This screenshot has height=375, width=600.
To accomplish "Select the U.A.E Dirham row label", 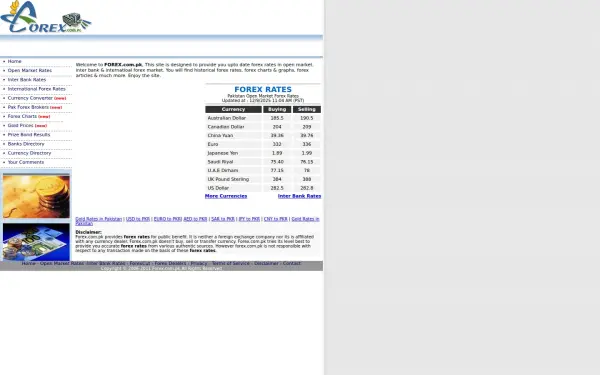I will point(223,171).
